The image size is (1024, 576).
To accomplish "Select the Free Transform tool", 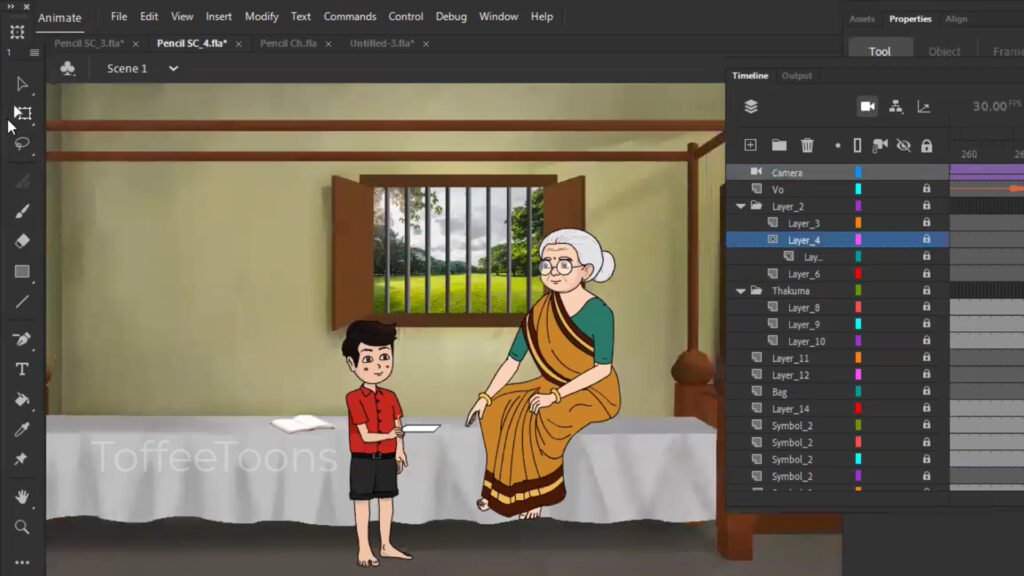I will pyautogui.click(x=23, y=113).
